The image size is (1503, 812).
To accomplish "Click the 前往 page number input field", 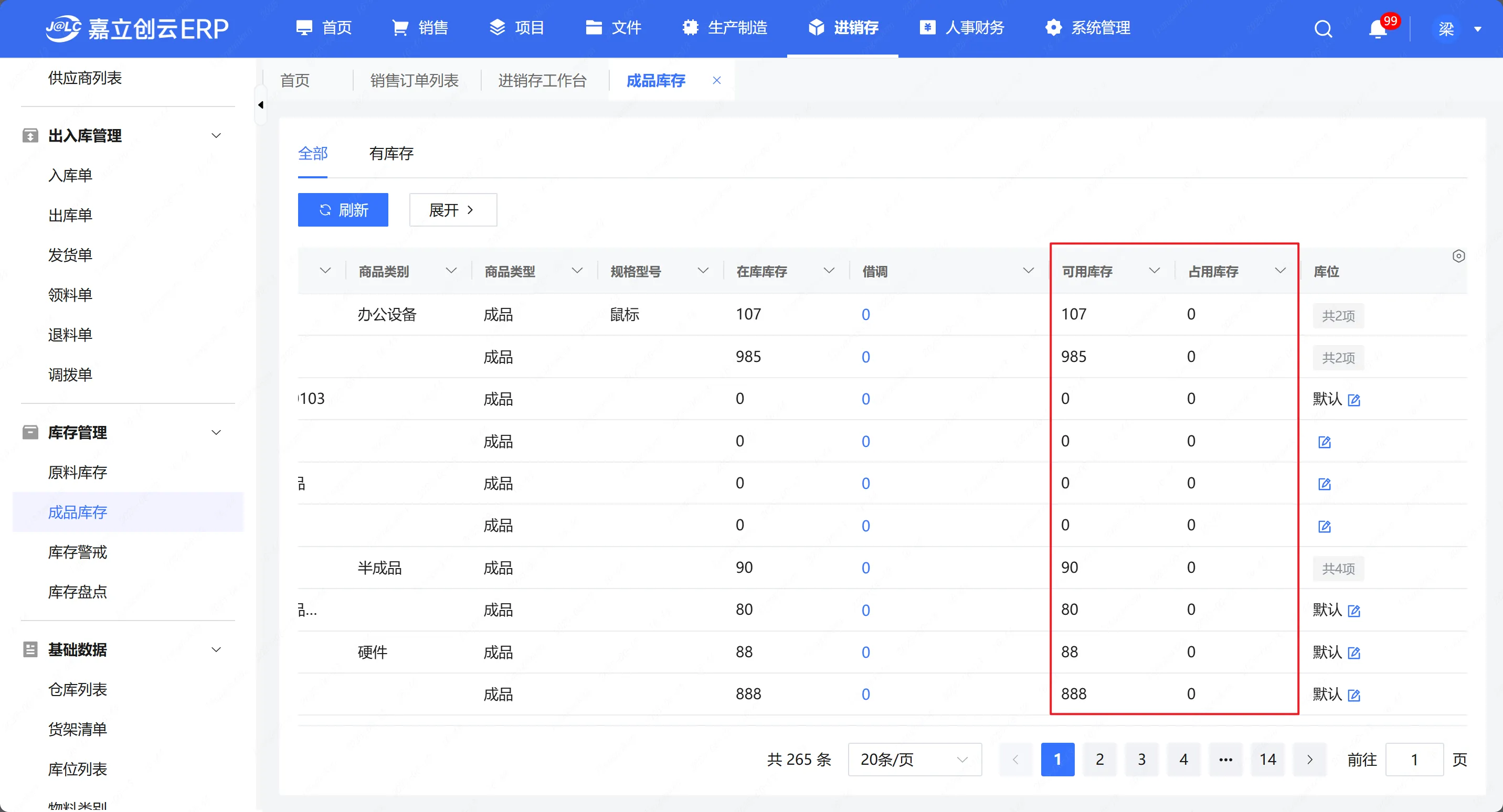I will tap(1414, 760).
